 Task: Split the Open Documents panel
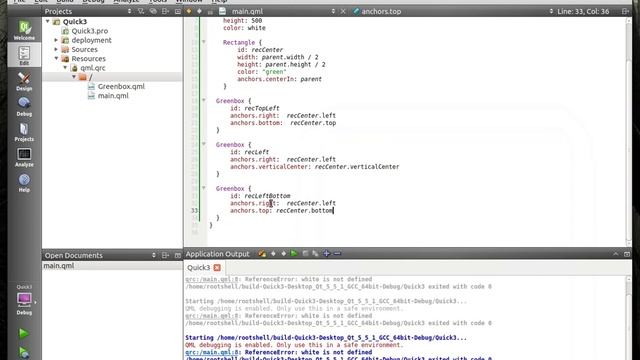coord(165,255)
